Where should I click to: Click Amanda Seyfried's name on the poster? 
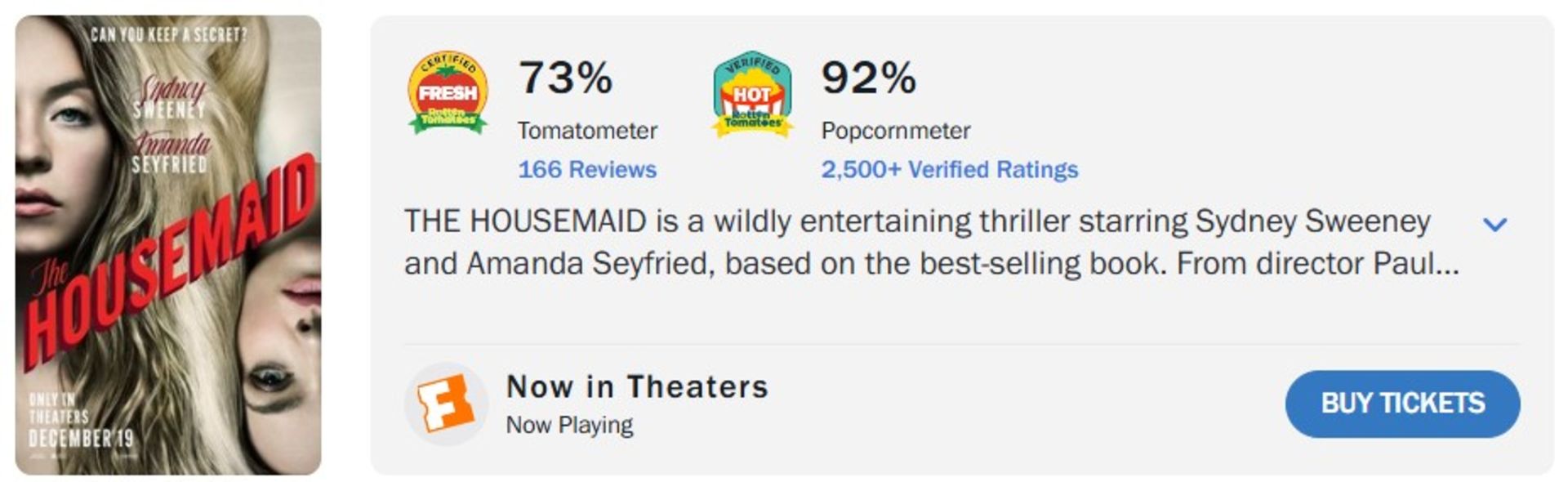click(171, 154)
